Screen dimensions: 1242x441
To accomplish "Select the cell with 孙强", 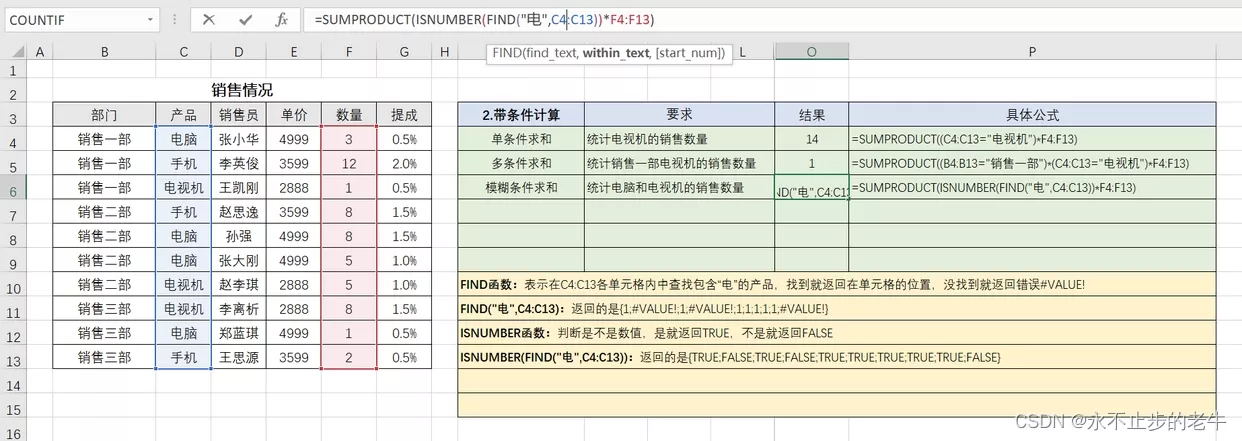I will 239,236.
